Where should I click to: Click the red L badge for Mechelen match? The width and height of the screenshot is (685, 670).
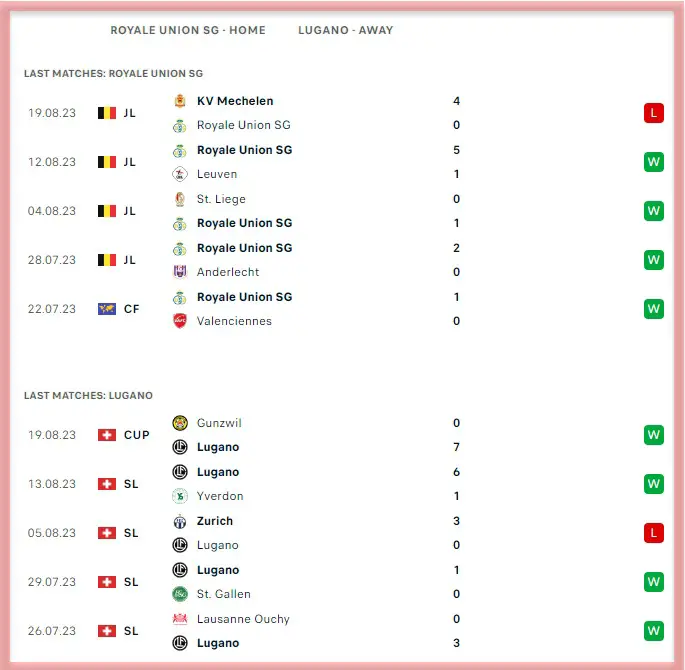654,113
